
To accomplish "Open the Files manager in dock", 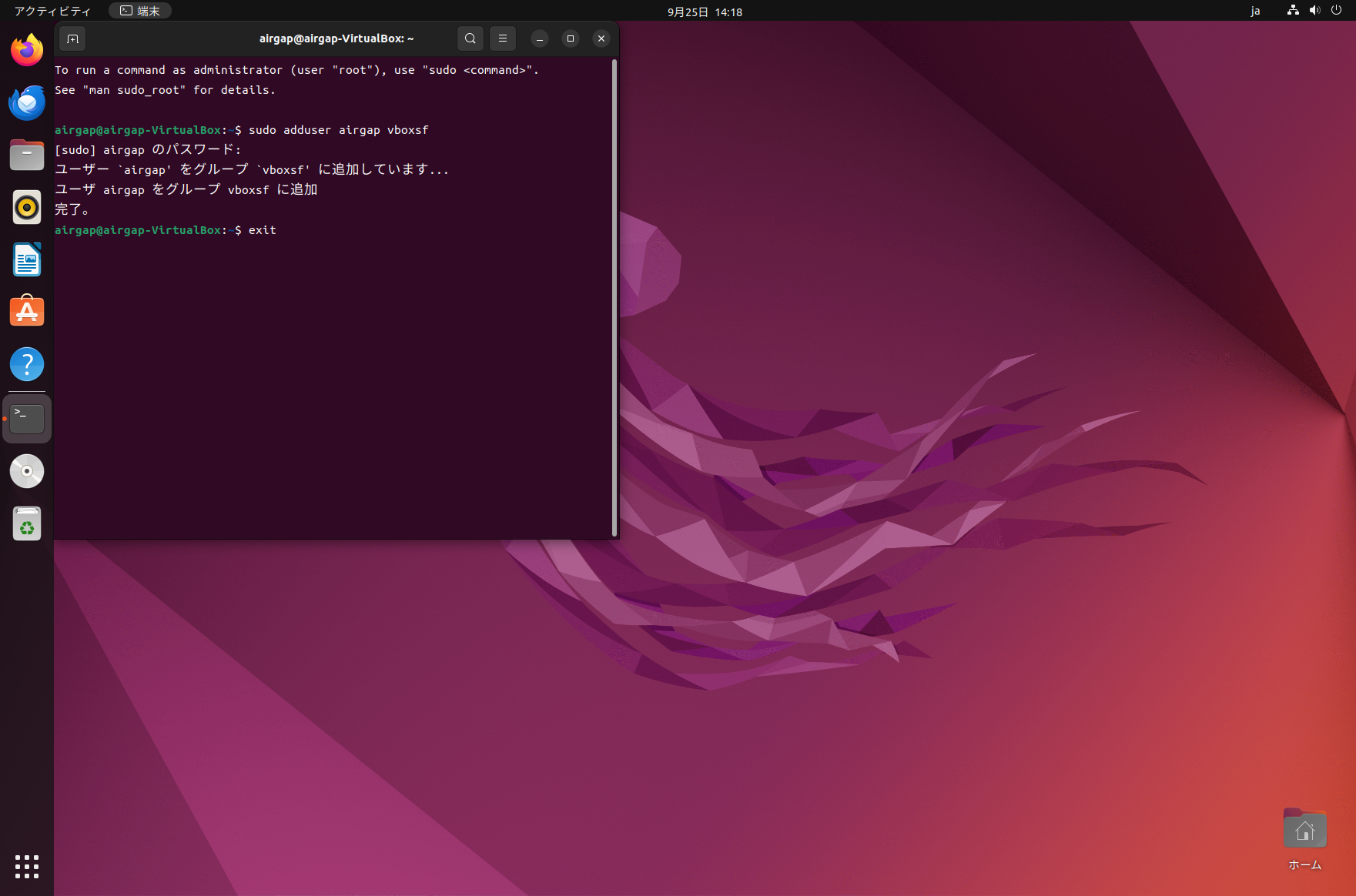I will (27, 155).
